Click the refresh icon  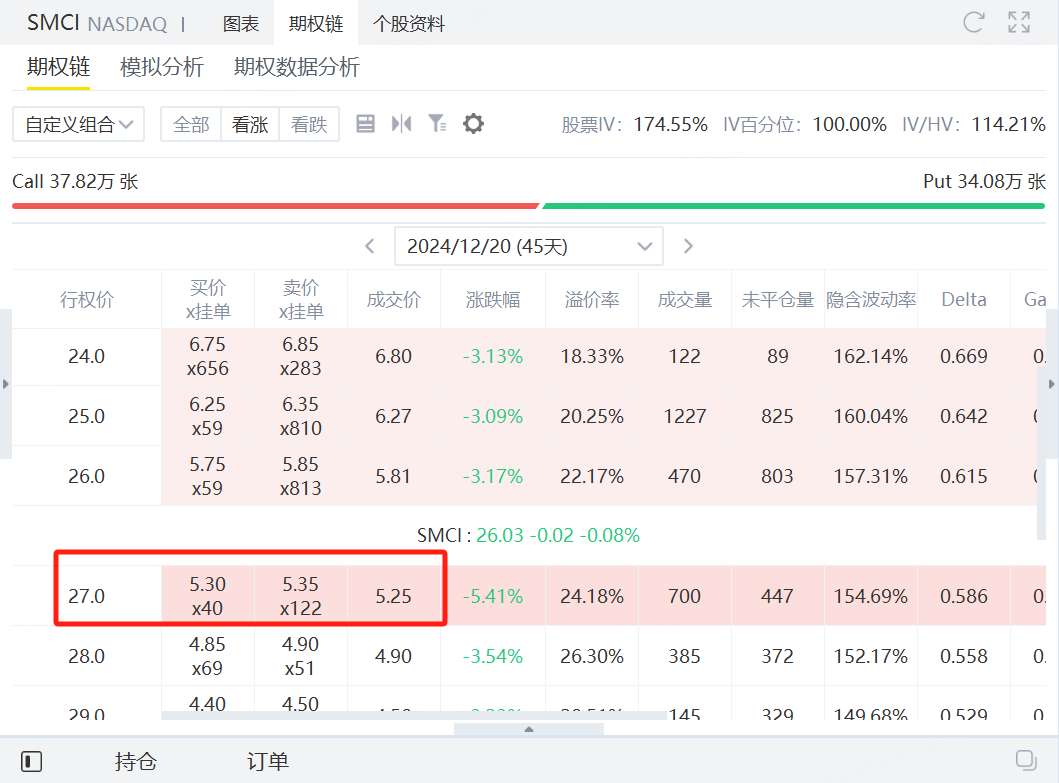973,22
